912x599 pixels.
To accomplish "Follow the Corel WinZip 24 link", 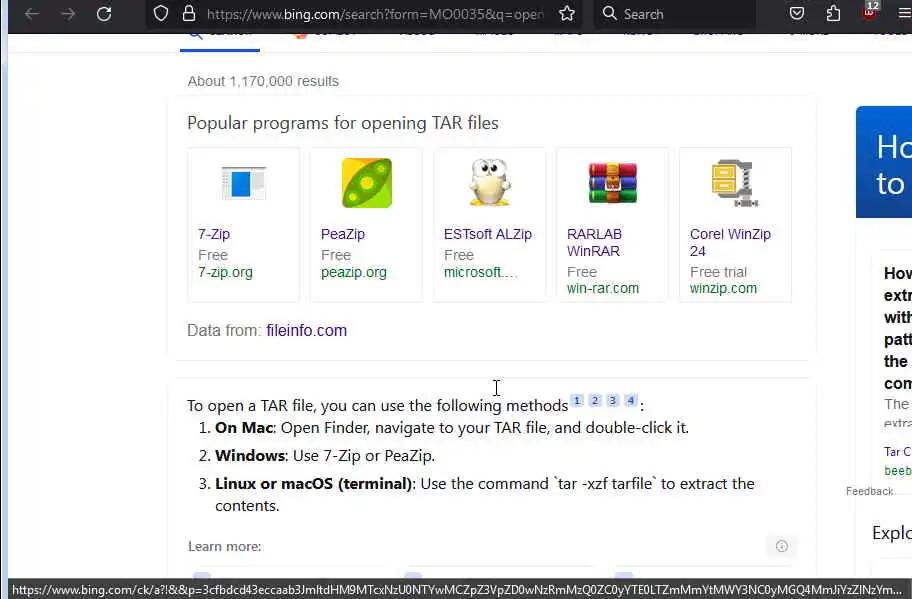I will pyautogui.click(x=730, y=243).
